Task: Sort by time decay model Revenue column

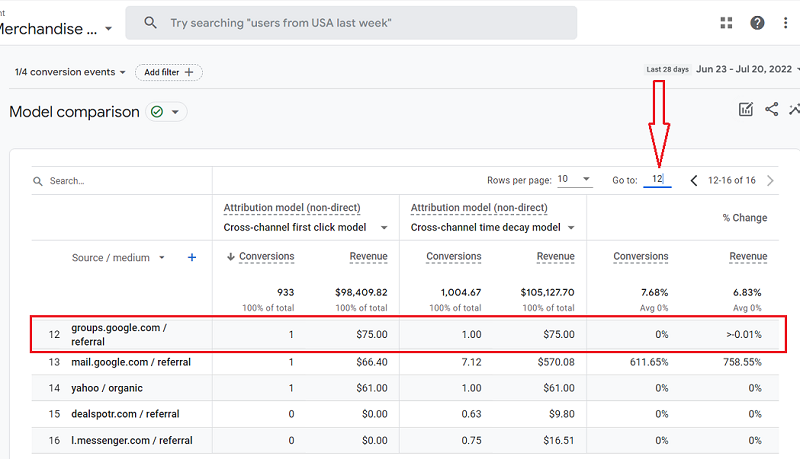Action: coord(556,257)
